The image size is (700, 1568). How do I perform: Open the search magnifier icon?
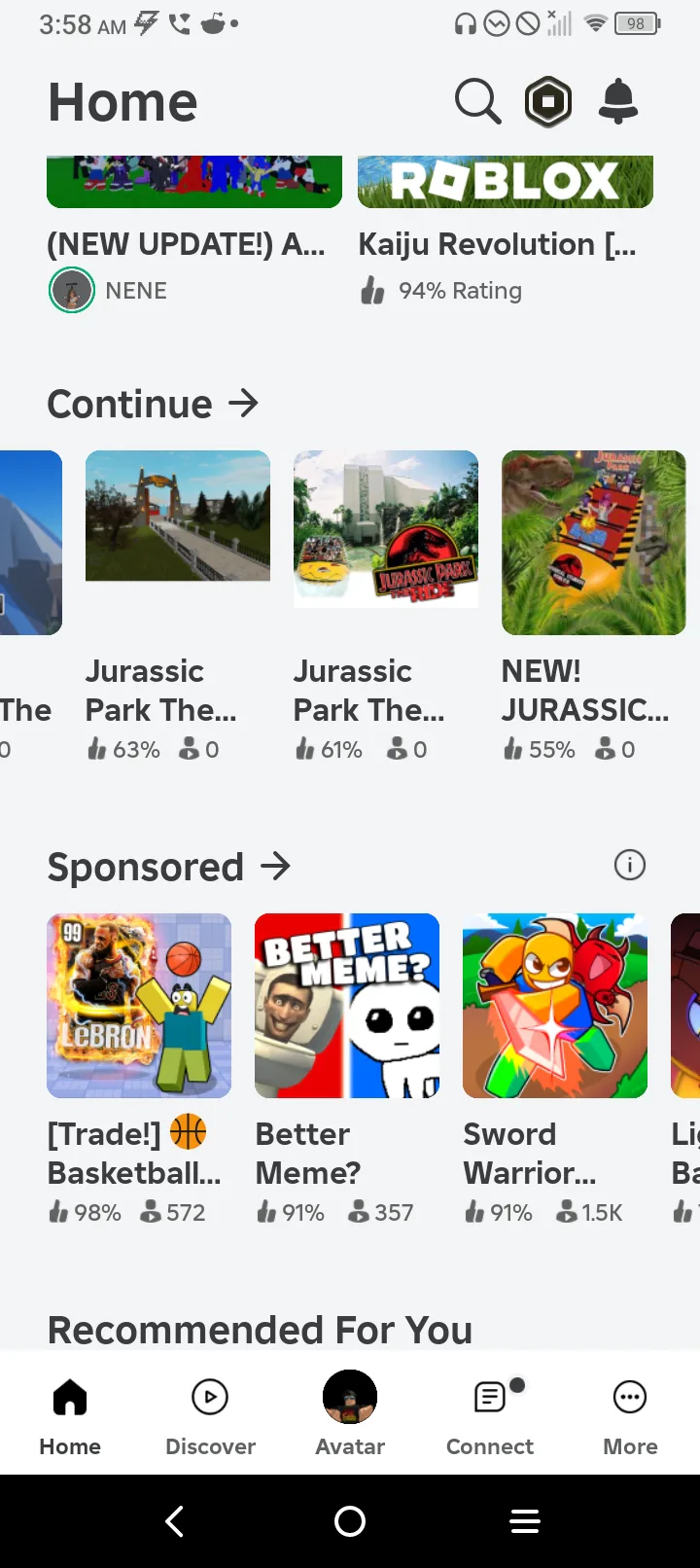coord(477,101)
